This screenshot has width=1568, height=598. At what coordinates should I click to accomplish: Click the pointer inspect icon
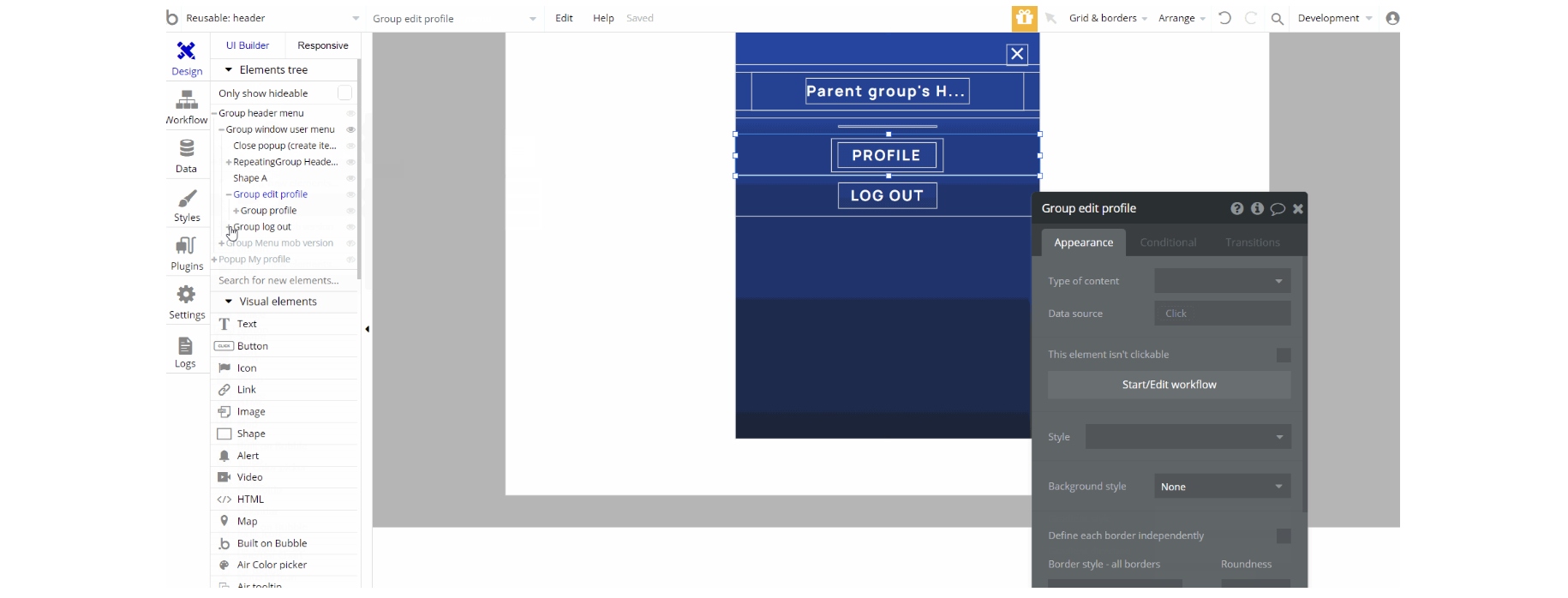[1050, 18]
